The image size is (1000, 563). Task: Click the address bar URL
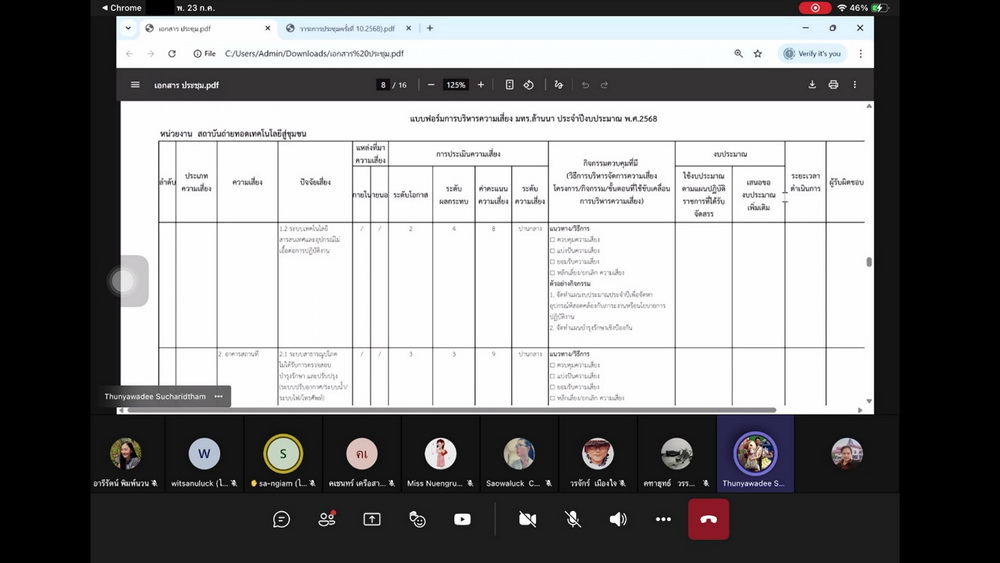coord(314,54)
